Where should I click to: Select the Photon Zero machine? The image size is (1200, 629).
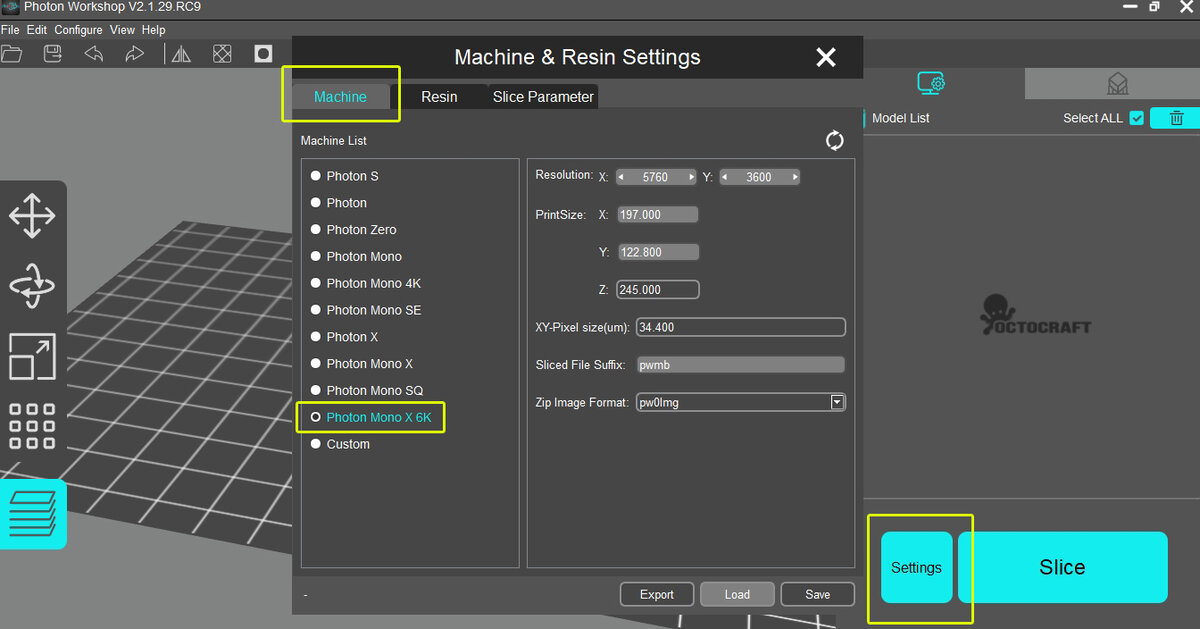click(x=353, y=230)
